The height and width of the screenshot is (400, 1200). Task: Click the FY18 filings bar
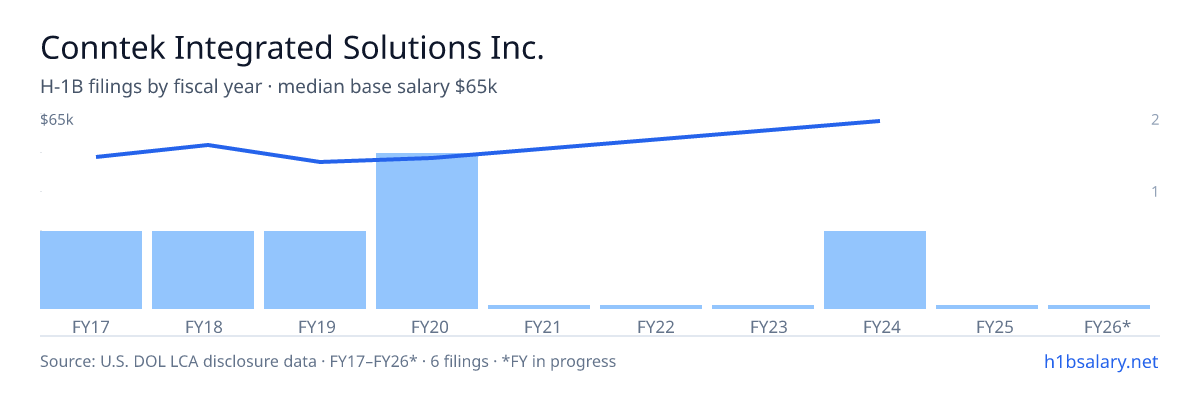click(x=203, y=270)
